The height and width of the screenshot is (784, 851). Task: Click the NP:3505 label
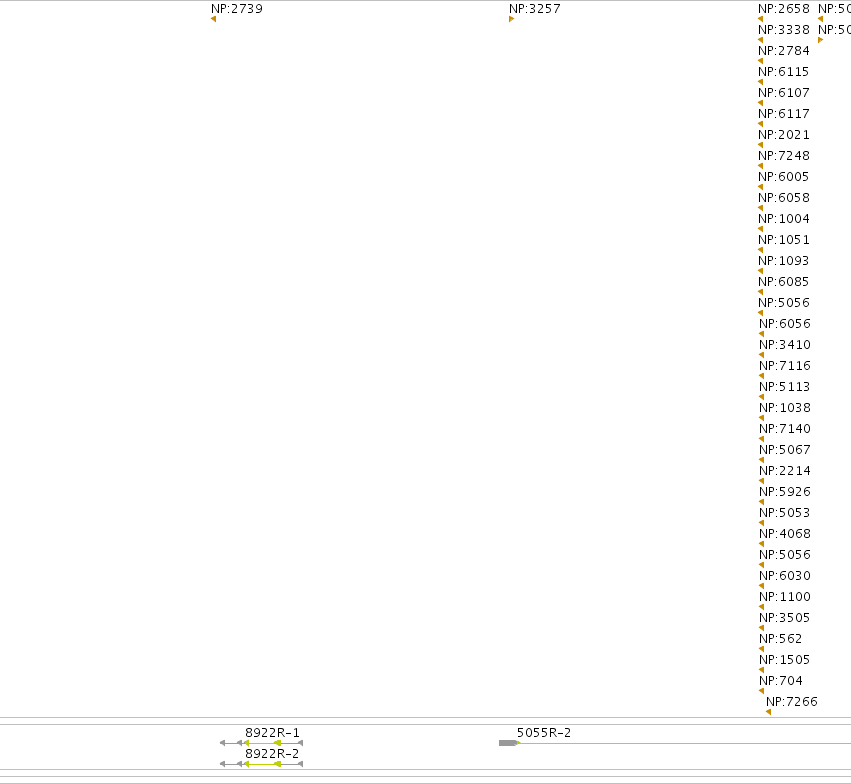tap(785, 617)
